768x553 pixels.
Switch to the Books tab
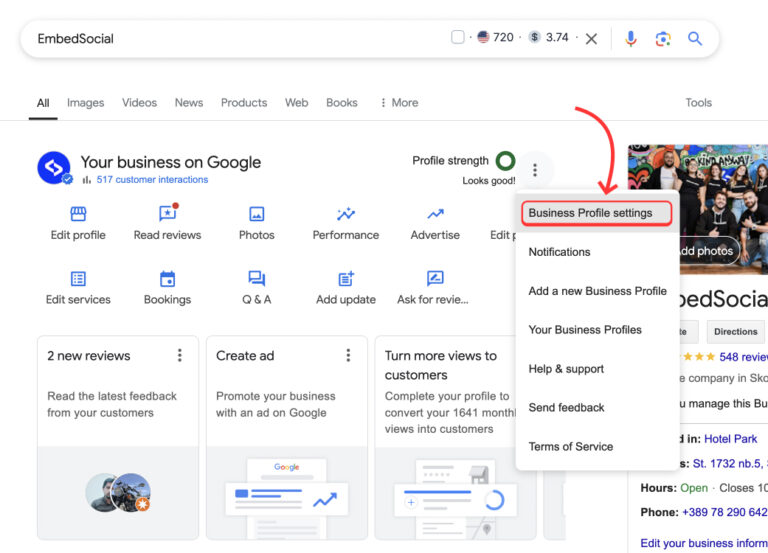(342, 103)
